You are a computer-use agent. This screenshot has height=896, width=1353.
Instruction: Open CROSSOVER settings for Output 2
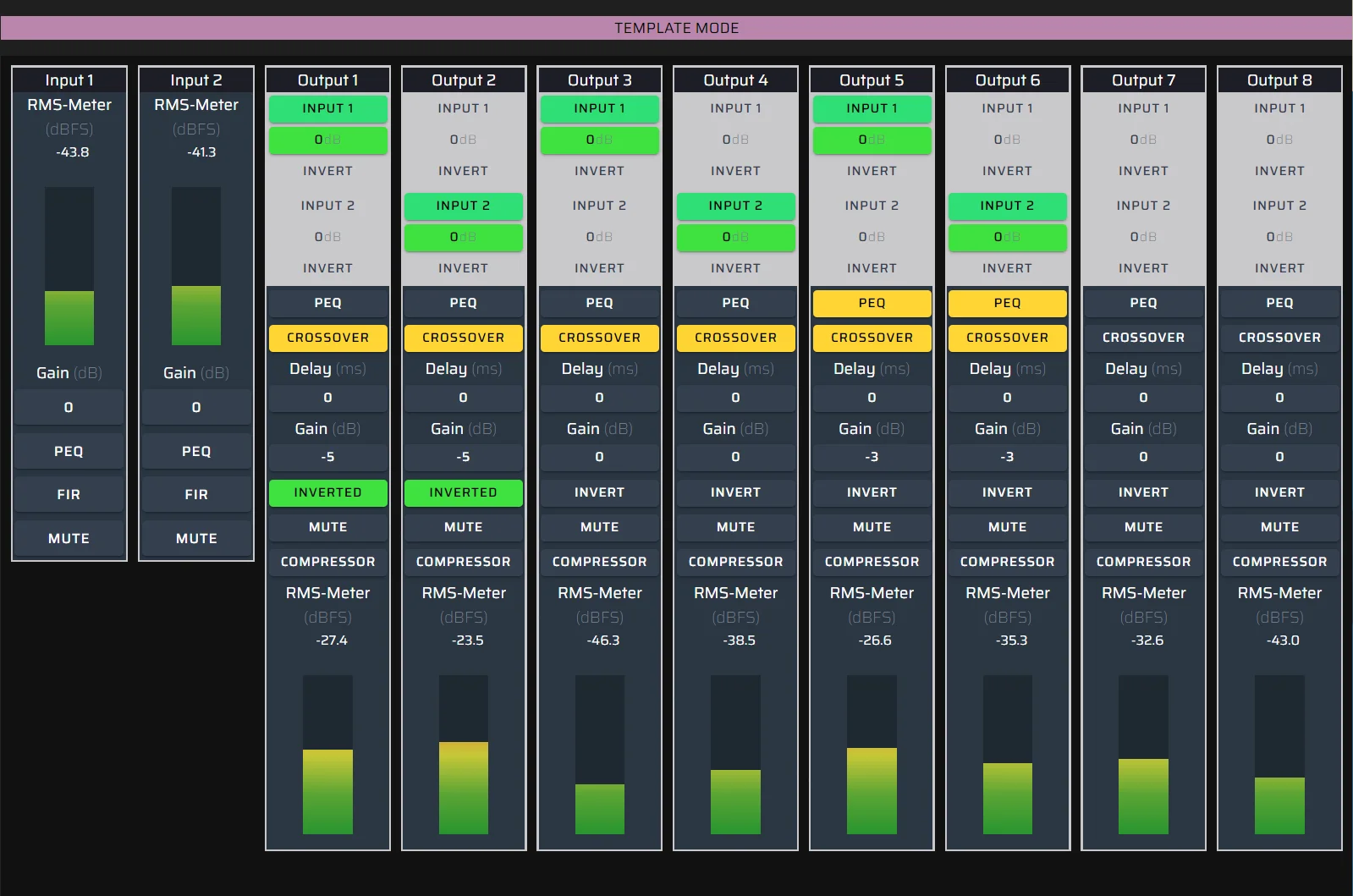click(x=463, y=338)
